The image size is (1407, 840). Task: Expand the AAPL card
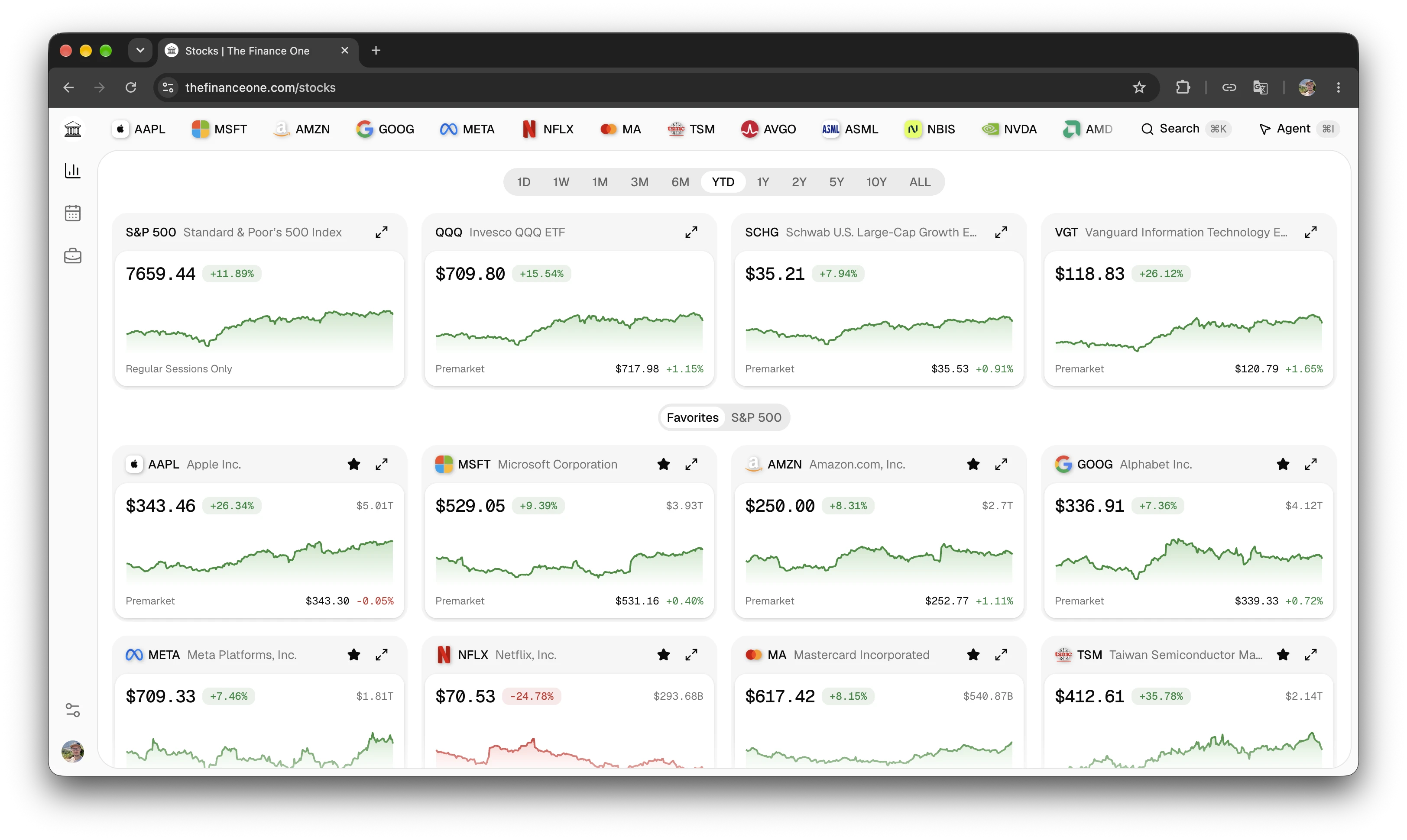click(382, 464)
